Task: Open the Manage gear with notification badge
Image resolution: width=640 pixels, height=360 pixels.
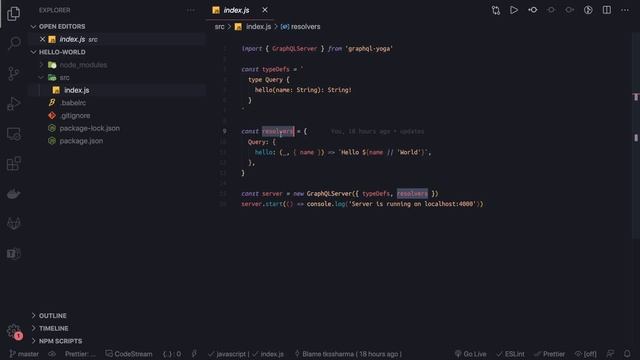Action: (14, 331)
